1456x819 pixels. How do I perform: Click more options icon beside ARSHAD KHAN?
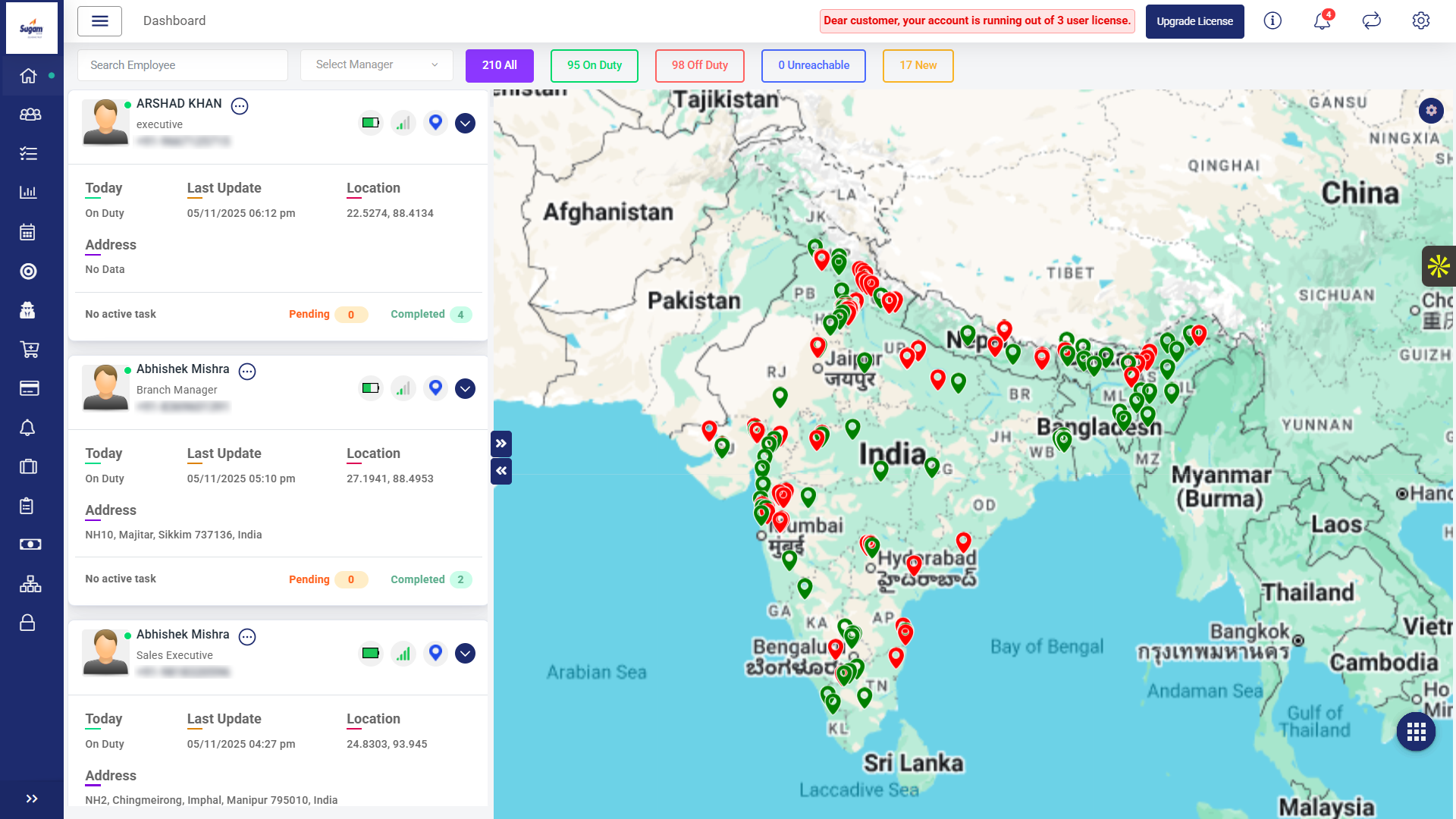(240, 106)
